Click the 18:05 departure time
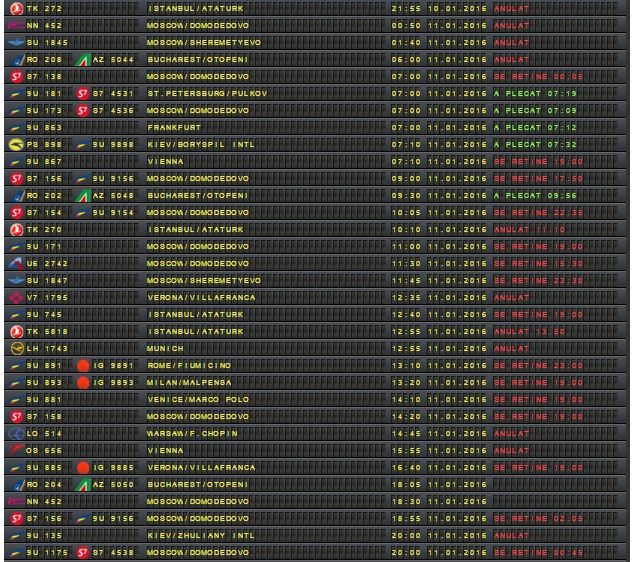This screenshot has height=562, width=633. pyautogui.click(x=406, y=484)
